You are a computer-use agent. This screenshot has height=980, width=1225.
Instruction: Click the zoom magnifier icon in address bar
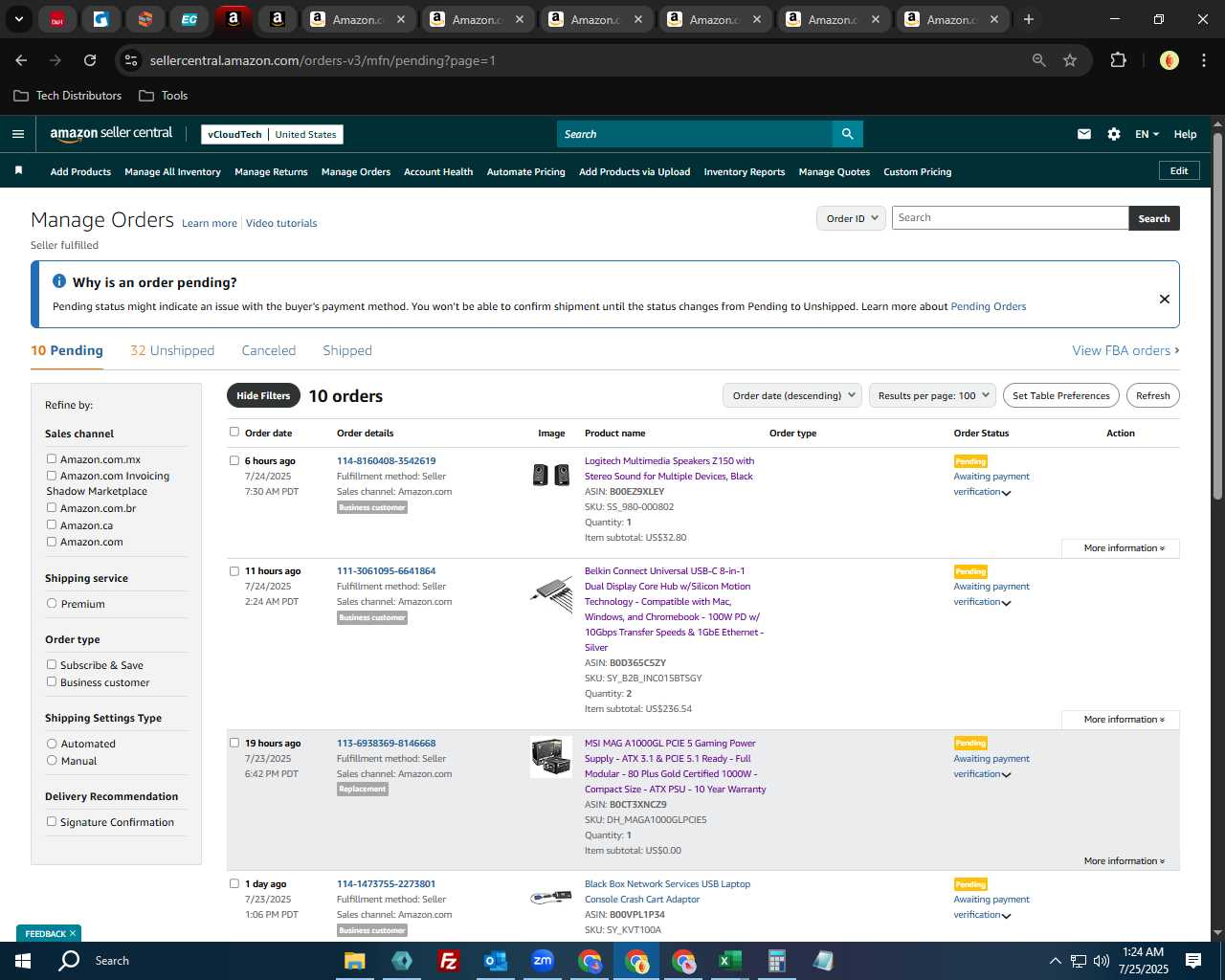[x=1039, y=60]
